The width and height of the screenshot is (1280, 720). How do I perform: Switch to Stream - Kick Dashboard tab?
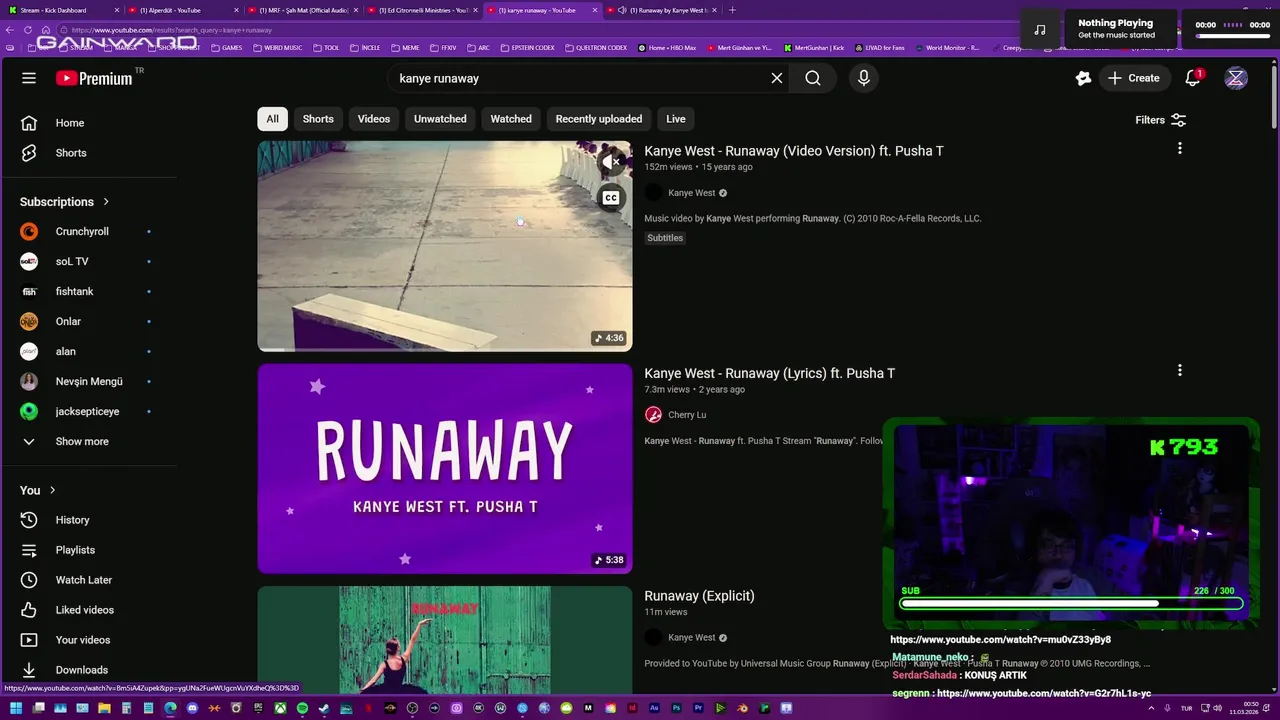pos(60,10)
